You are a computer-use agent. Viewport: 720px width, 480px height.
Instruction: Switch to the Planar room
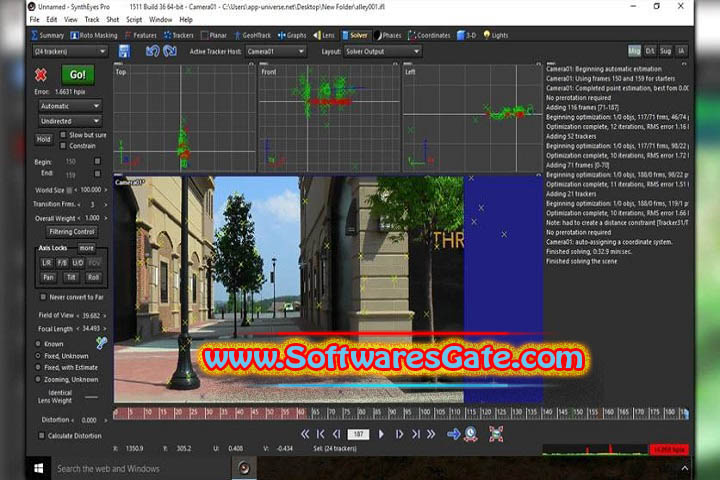214,35
